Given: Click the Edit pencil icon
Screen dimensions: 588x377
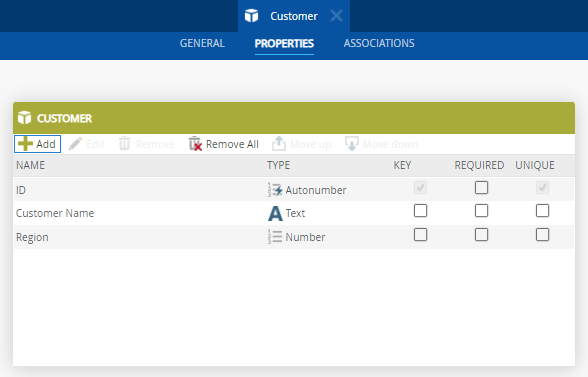Looking at the screenshot, I should coord(75,144).
